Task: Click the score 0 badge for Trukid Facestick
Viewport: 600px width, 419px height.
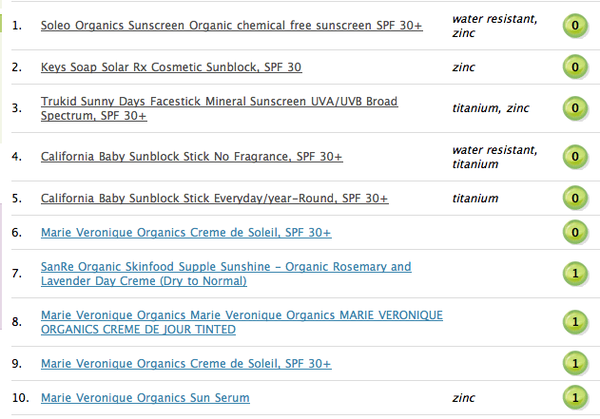Action: (x=575, y=108)
